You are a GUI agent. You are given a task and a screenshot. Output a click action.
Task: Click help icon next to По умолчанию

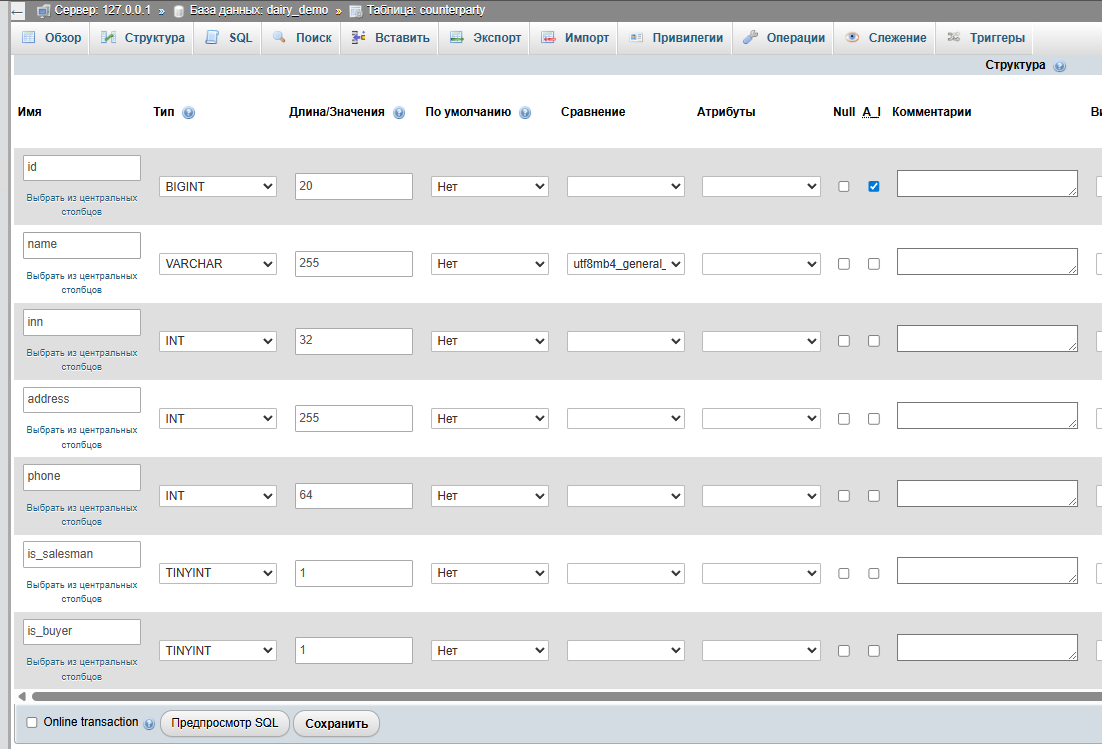525,113
